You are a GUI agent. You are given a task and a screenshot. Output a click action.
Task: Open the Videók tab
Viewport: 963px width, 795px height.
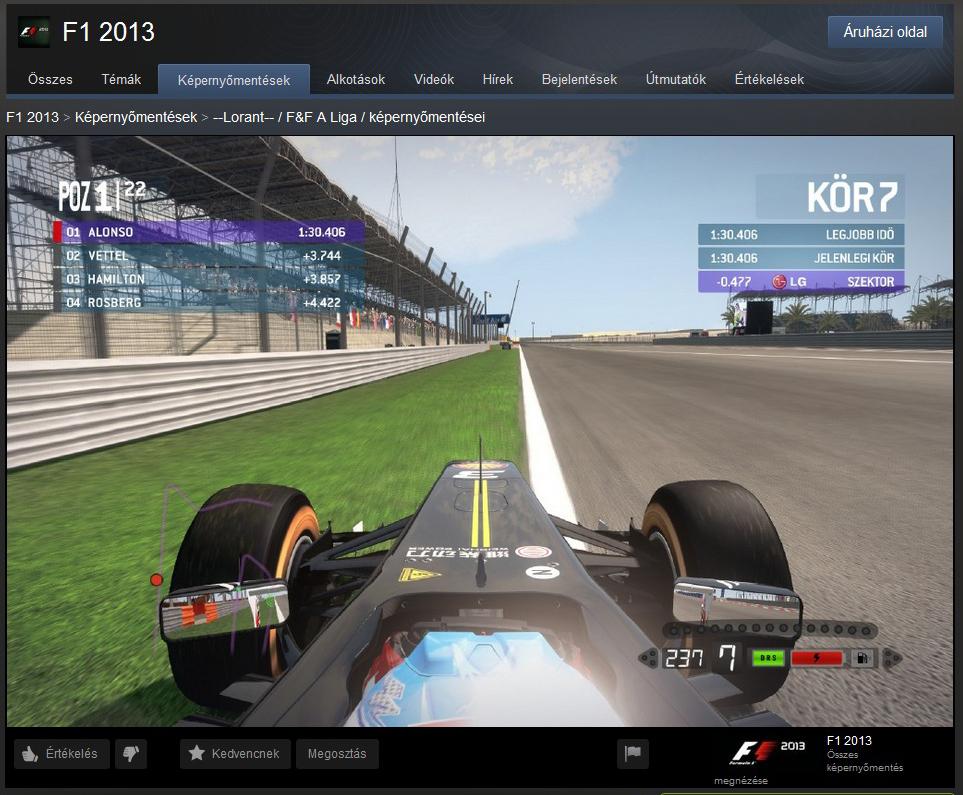[434, 79]
